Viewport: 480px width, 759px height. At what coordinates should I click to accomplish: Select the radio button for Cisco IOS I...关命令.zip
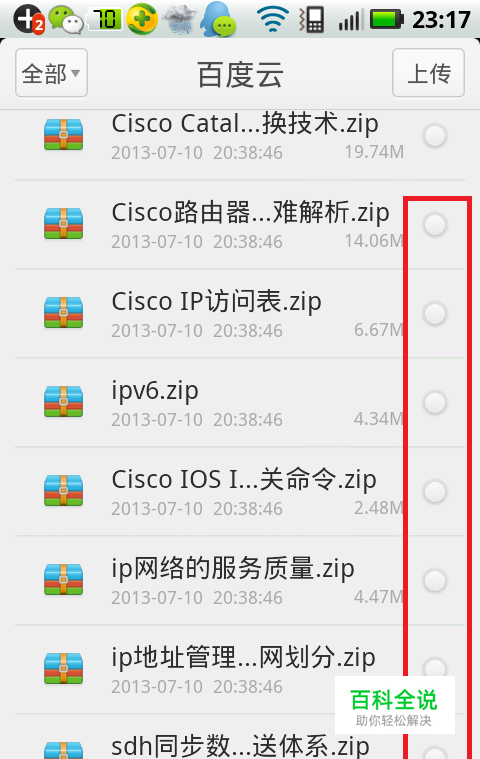(x=435, y=492)
